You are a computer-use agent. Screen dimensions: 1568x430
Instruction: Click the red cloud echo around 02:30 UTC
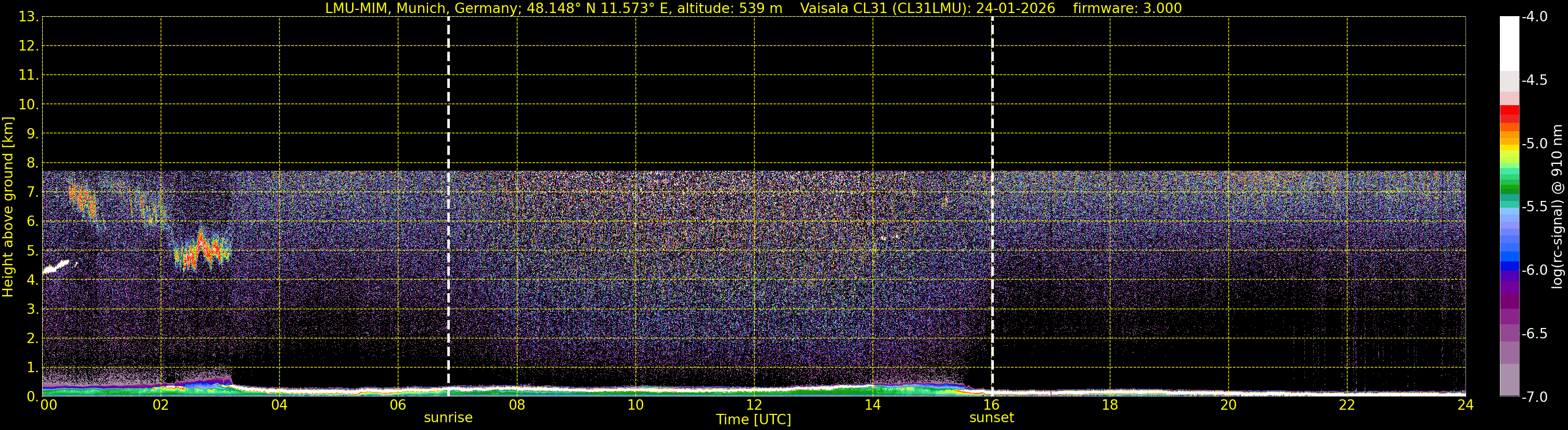click(x=202, y=252)
